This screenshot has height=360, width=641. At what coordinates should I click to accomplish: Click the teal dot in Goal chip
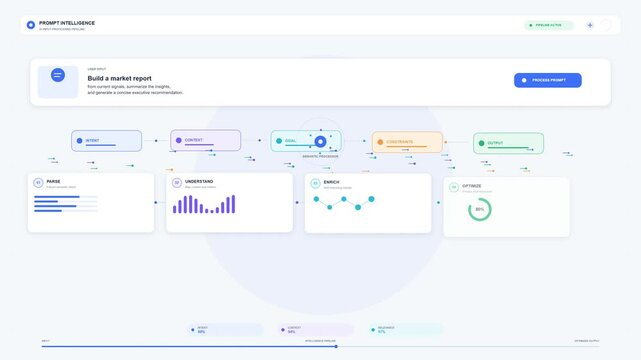tap(279, 141)
